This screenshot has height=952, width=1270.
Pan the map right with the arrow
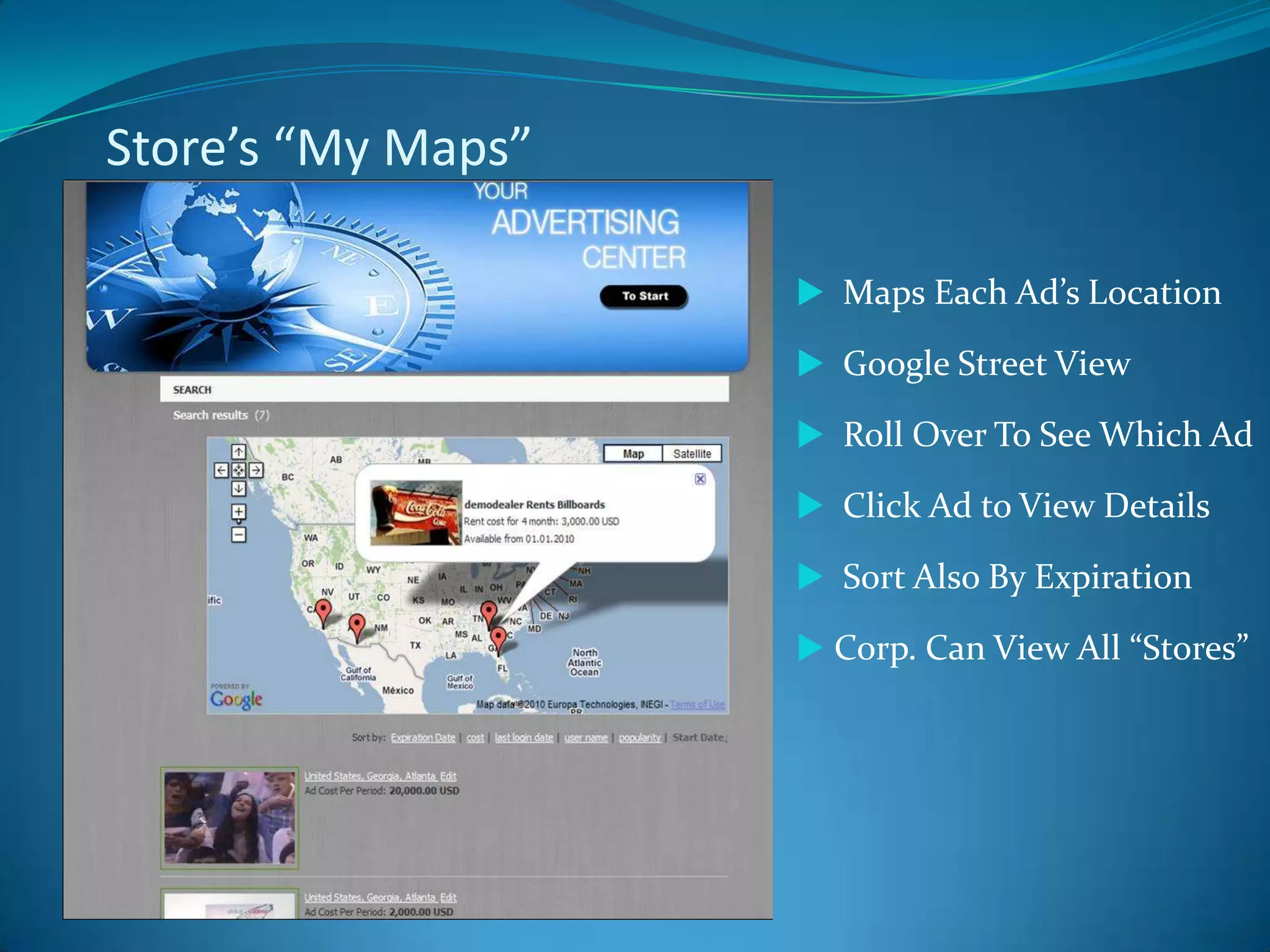[x=256, y=470]
